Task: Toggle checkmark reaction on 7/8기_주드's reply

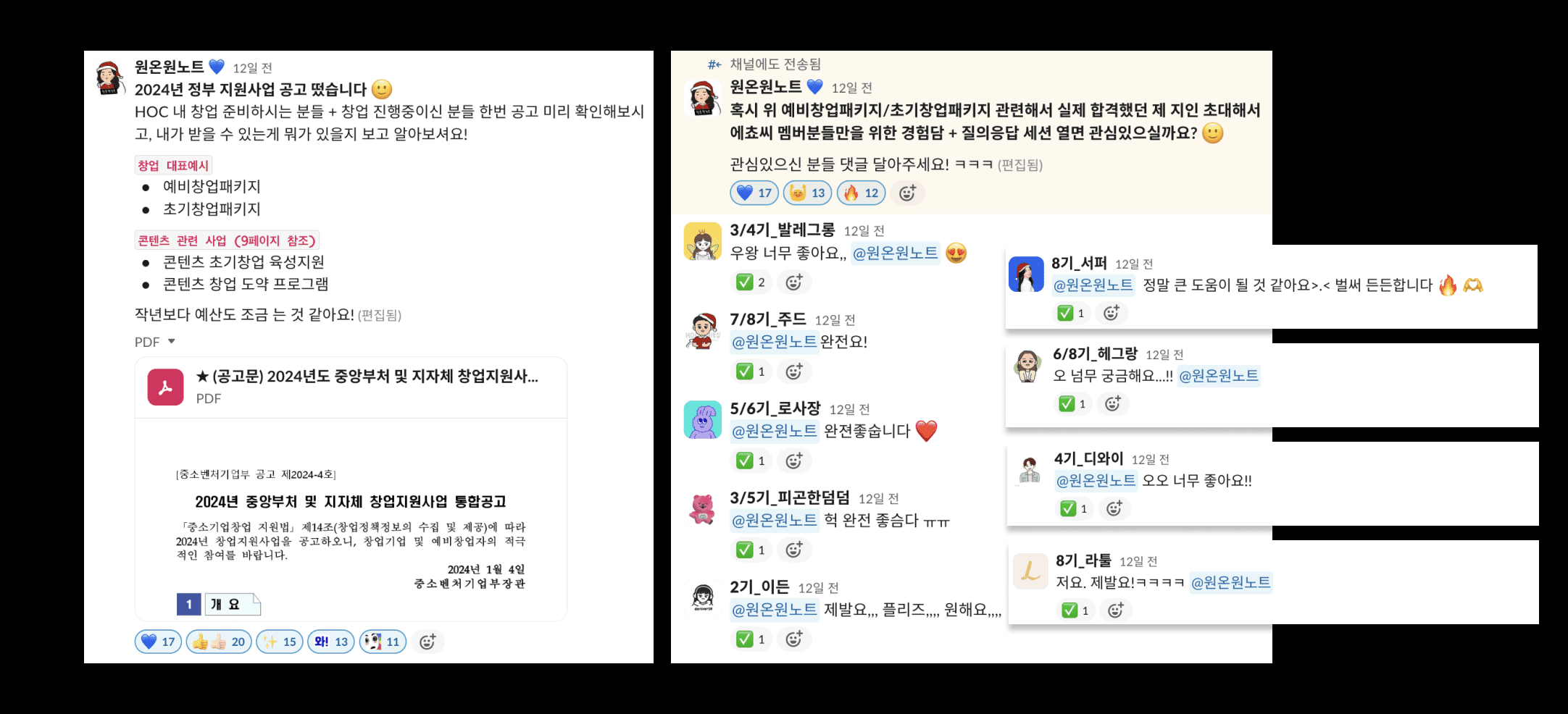Action: [x=751, y=371]
